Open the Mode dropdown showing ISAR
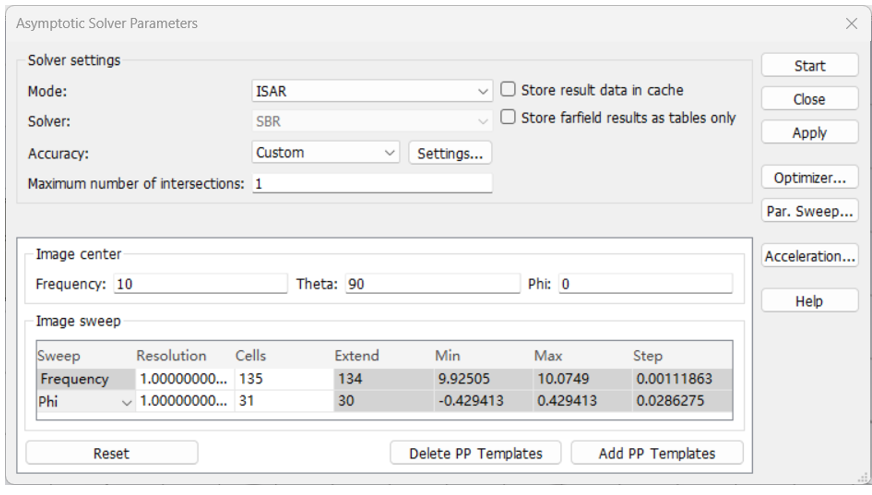 pos(372,91)
